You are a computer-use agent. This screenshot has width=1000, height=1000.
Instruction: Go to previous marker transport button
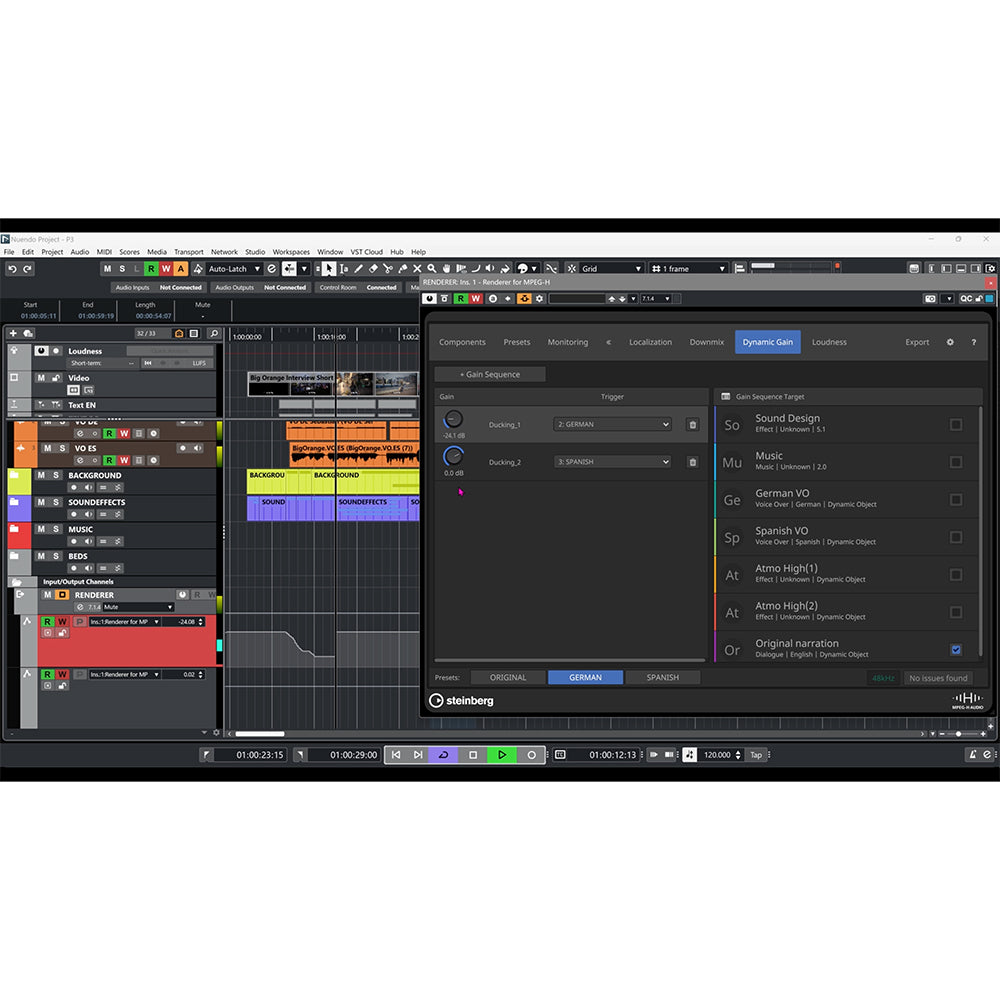[395, 754]
